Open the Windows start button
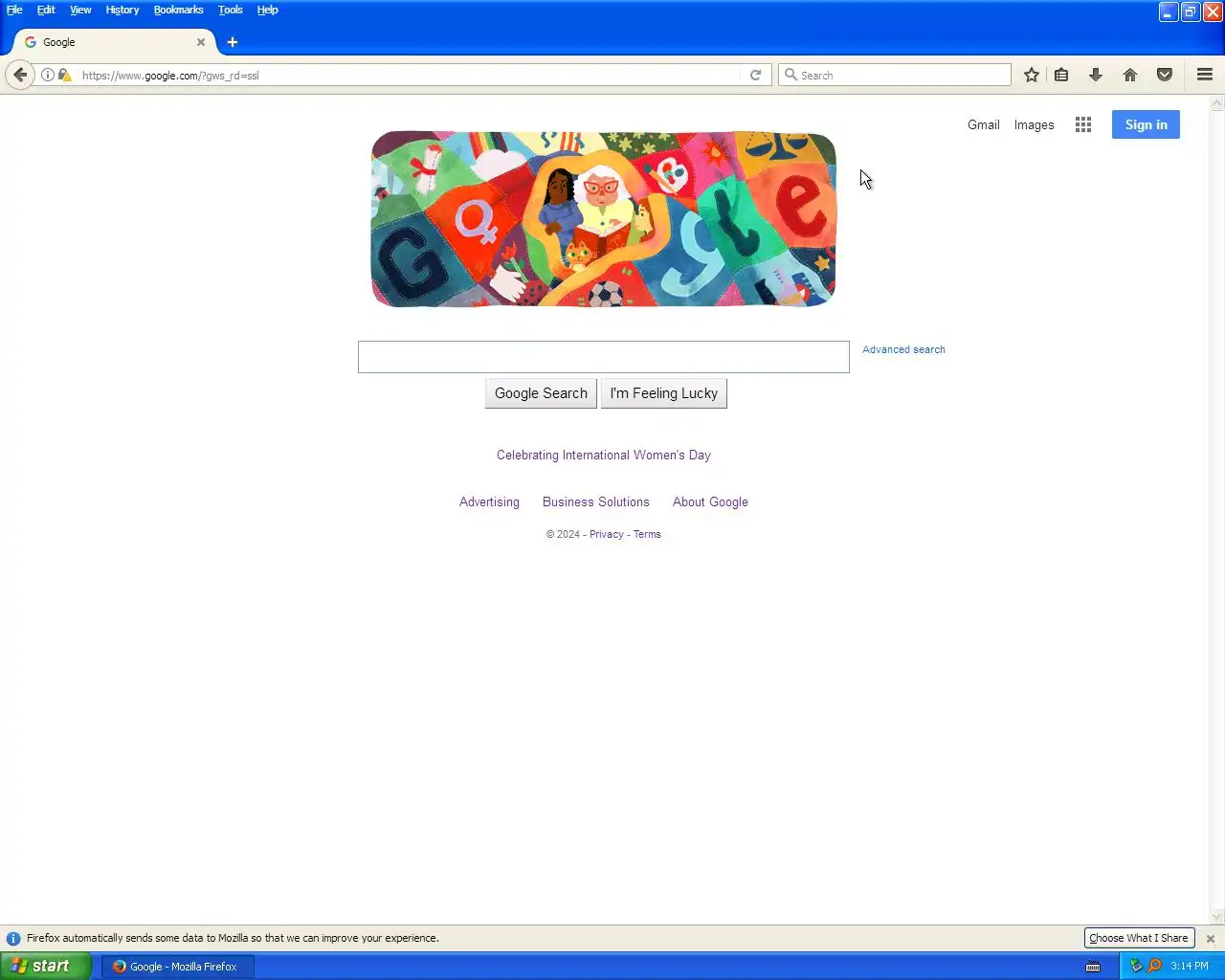Screen dimensions: 1225x980 pos(46,967)
